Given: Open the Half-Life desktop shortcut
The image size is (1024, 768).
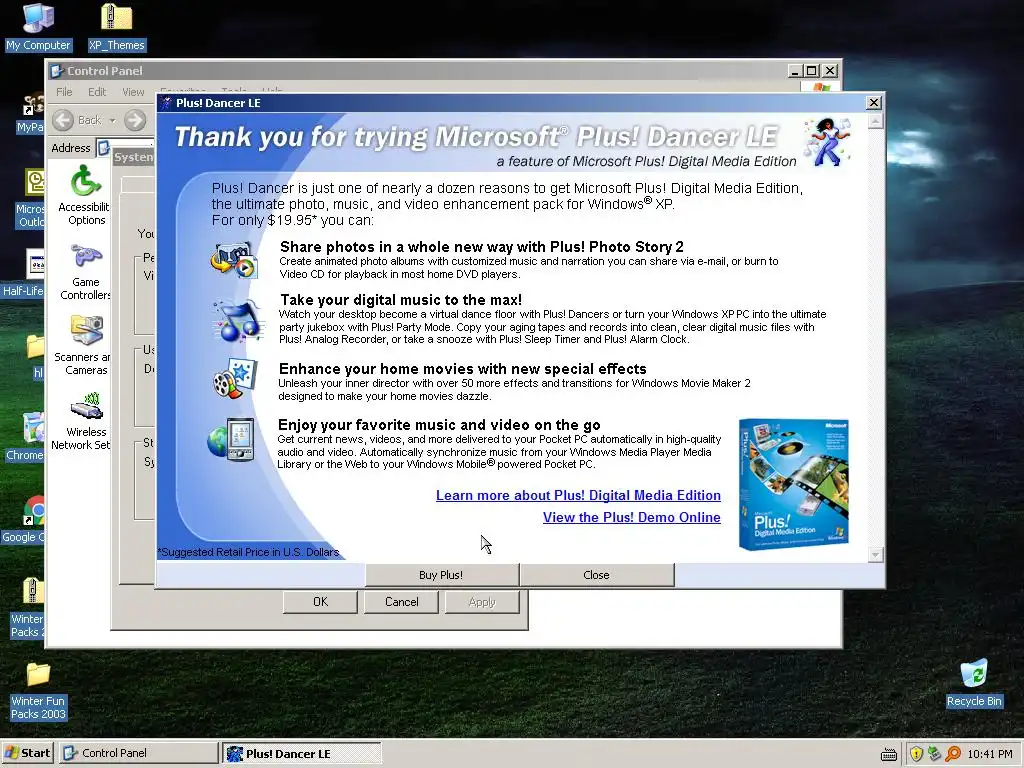Looking at the screenshot, I should point(24,273).
